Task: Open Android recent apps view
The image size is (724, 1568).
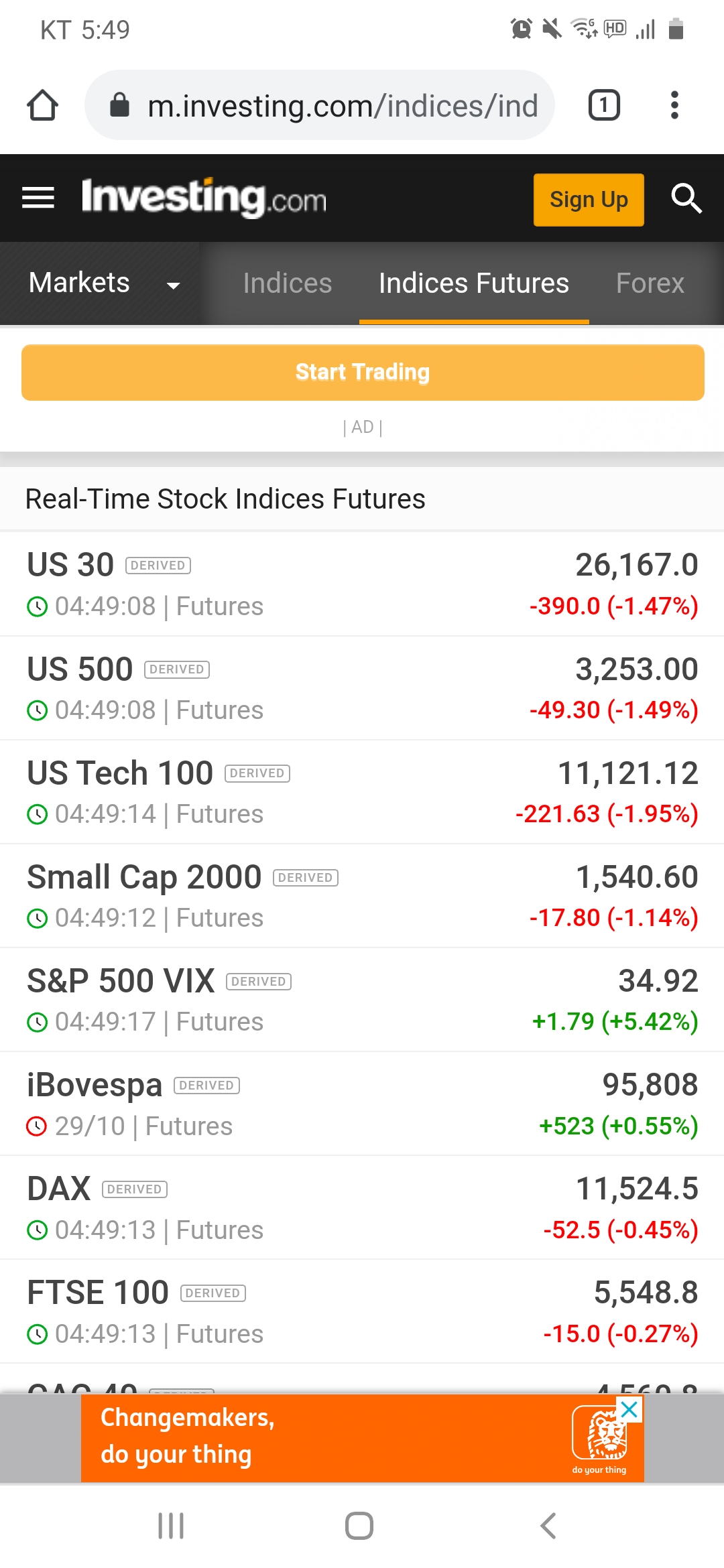Action: pos(171,1526)
